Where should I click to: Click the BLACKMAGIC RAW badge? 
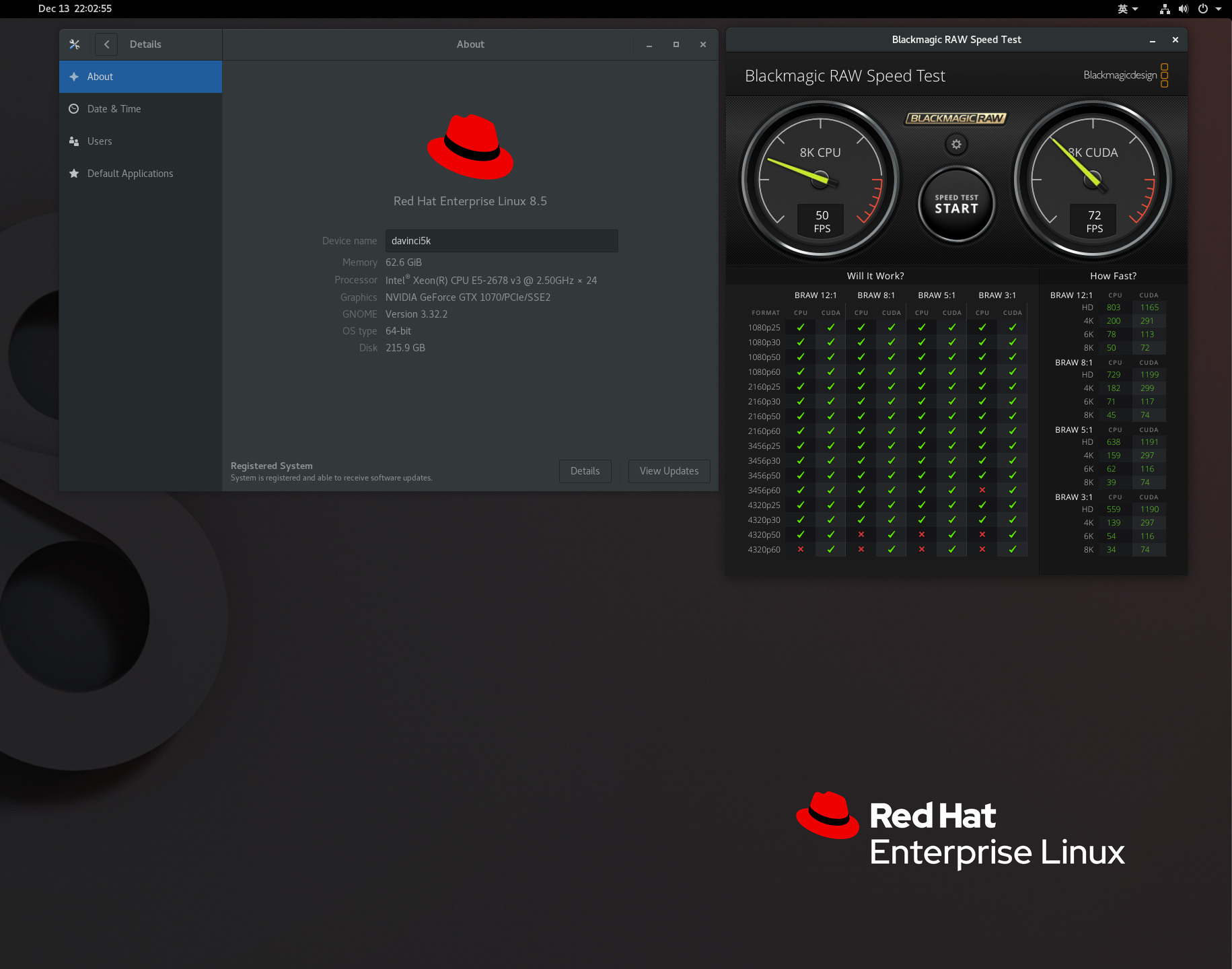pyautogui.click(x=956, y=118)
